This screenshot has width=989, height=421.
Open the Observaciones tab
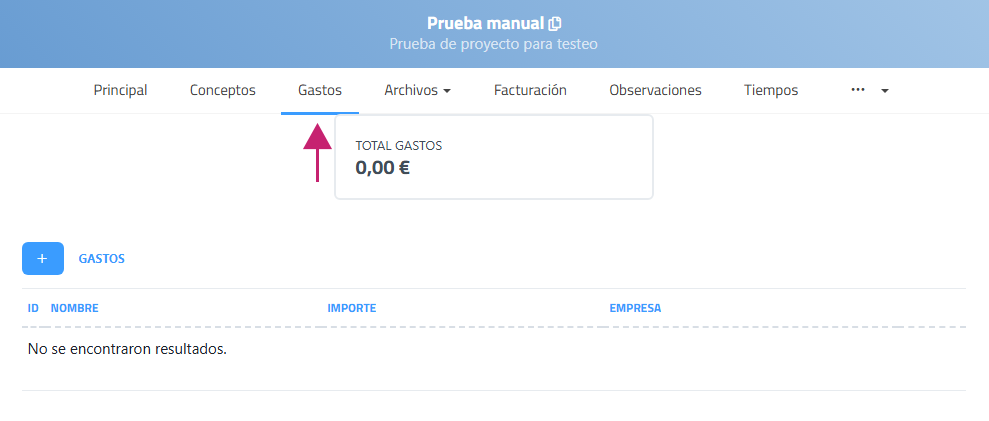click(x=655, y=90)
